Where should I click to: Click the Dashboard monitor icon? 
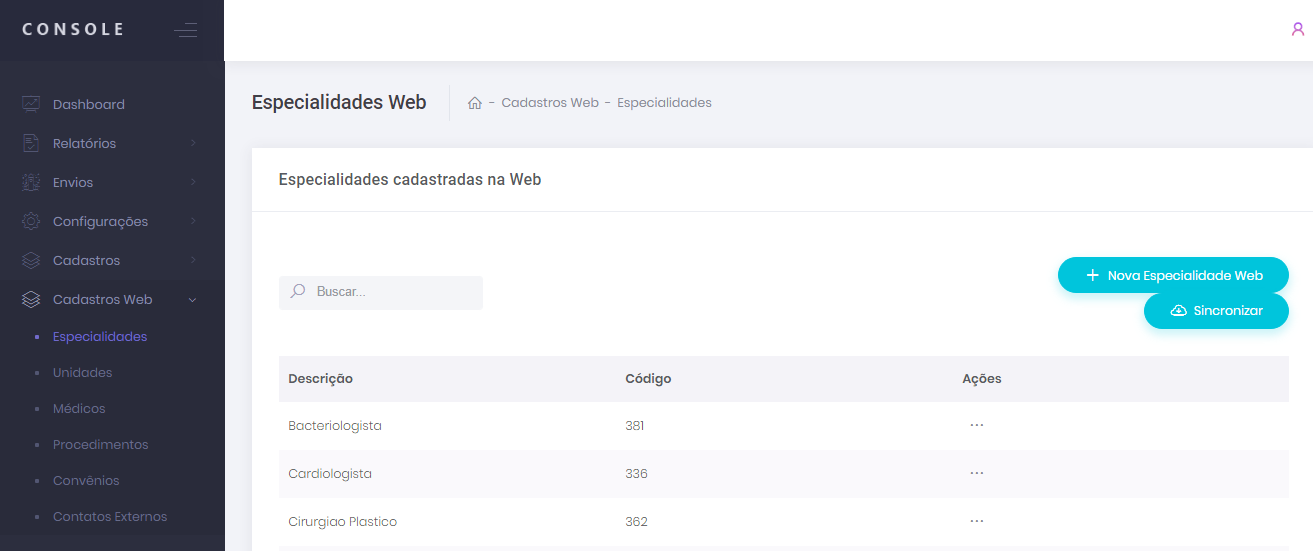(x=31, y=104)
